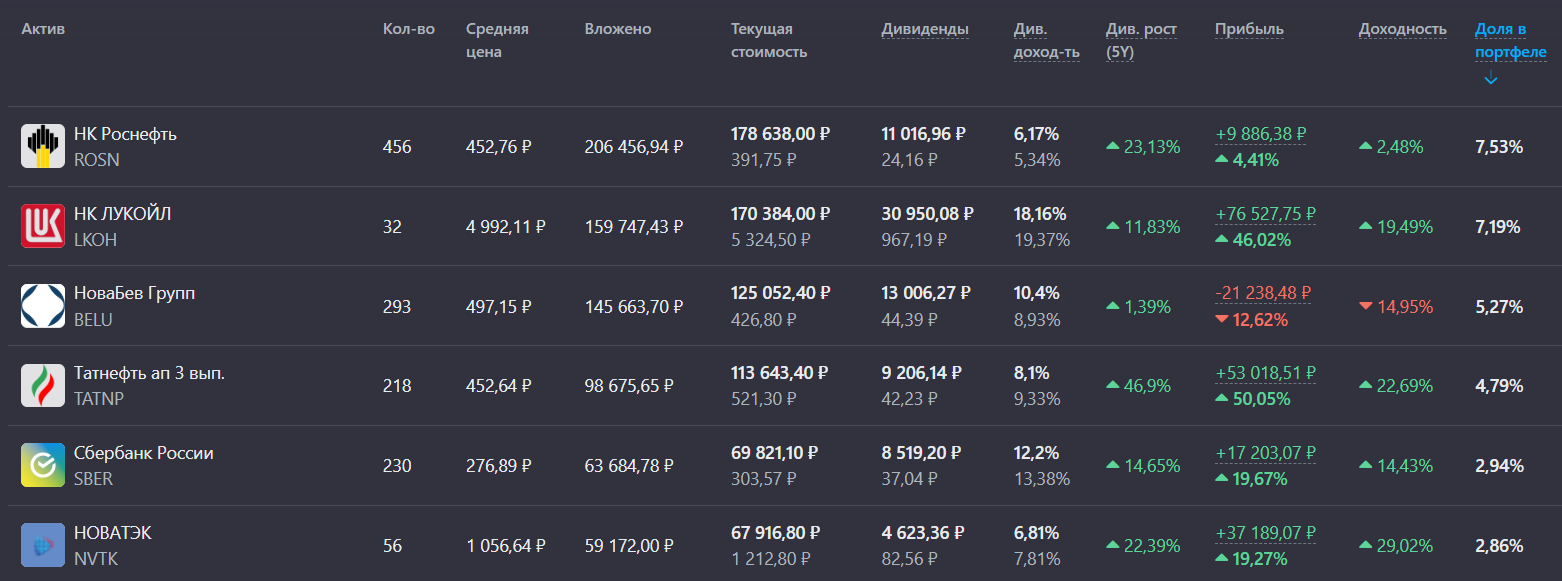The width and height of the screenshot is (1562, 581).
Task: Click the NOVATEK blue logo icon
Action: point(43,546)
